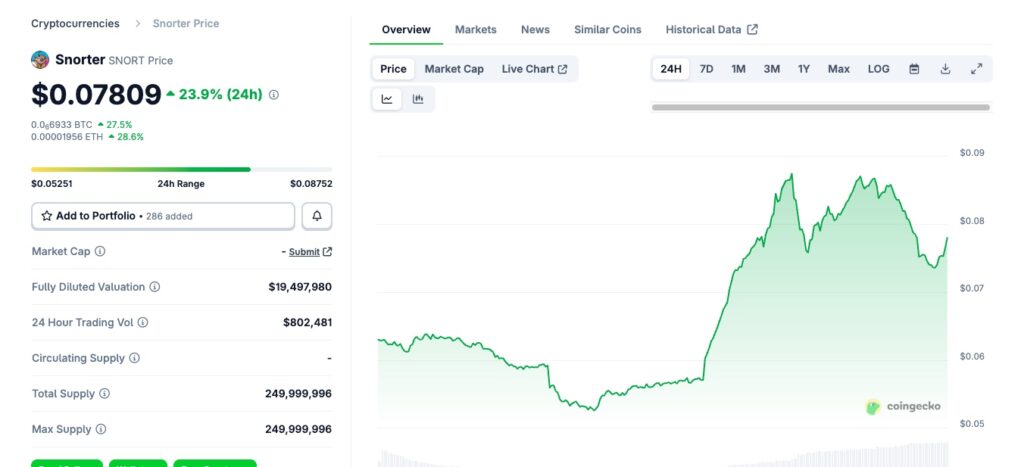Click the $0.09 y-axis label
This screenshot has height=467, width=1024.
[x=971, y=153]
